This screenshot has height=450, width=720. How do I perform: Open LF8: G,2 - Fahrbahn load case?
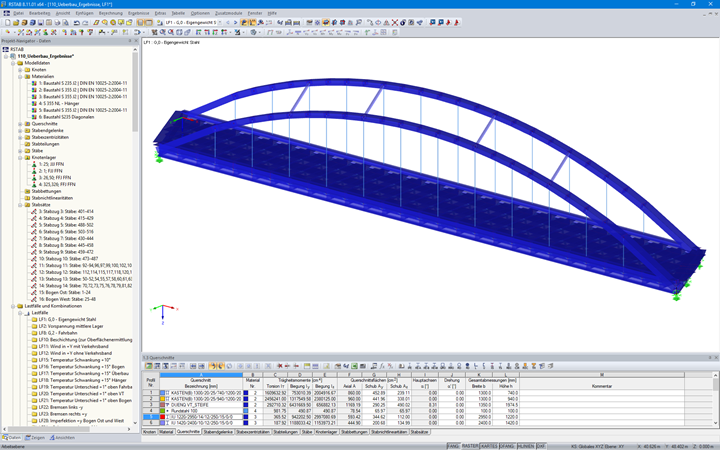tap(58, 333)
